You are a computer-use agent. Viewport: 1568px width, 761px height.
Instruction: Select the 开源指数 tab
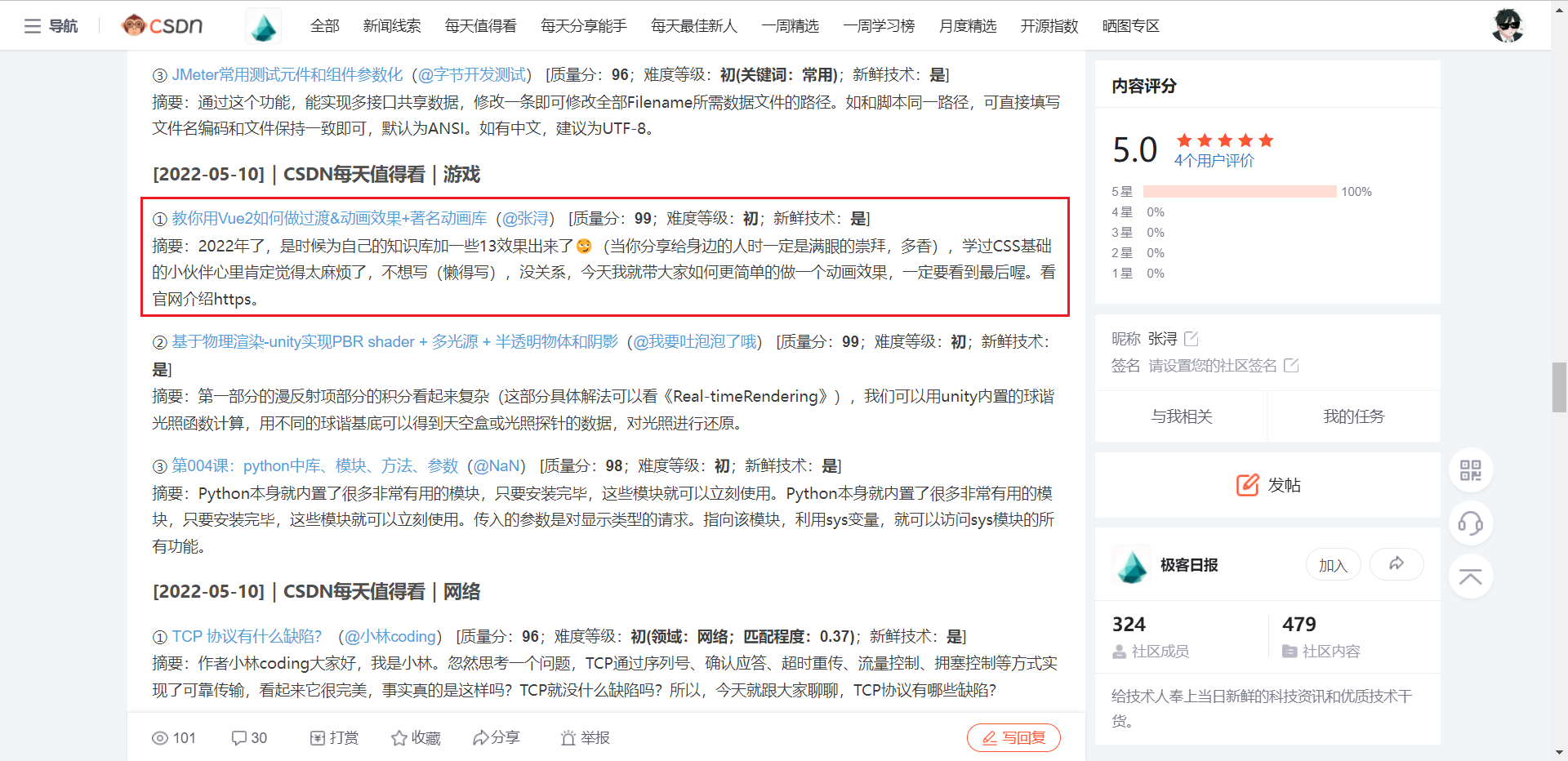coord(1049,26)
